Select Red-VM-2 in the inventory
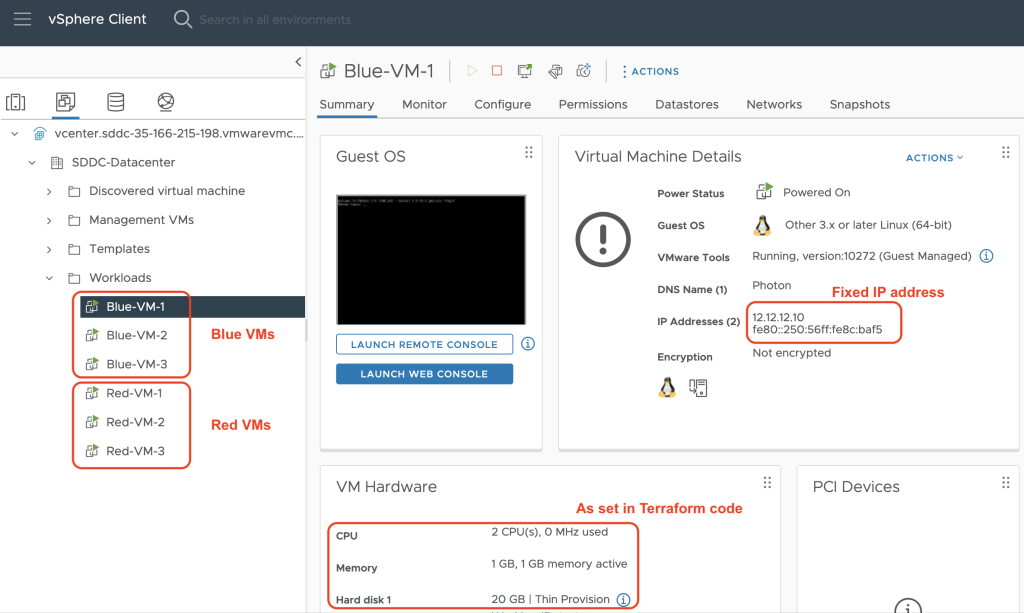This screenshot has width=1024, height=613. click(x=135, y=422)
